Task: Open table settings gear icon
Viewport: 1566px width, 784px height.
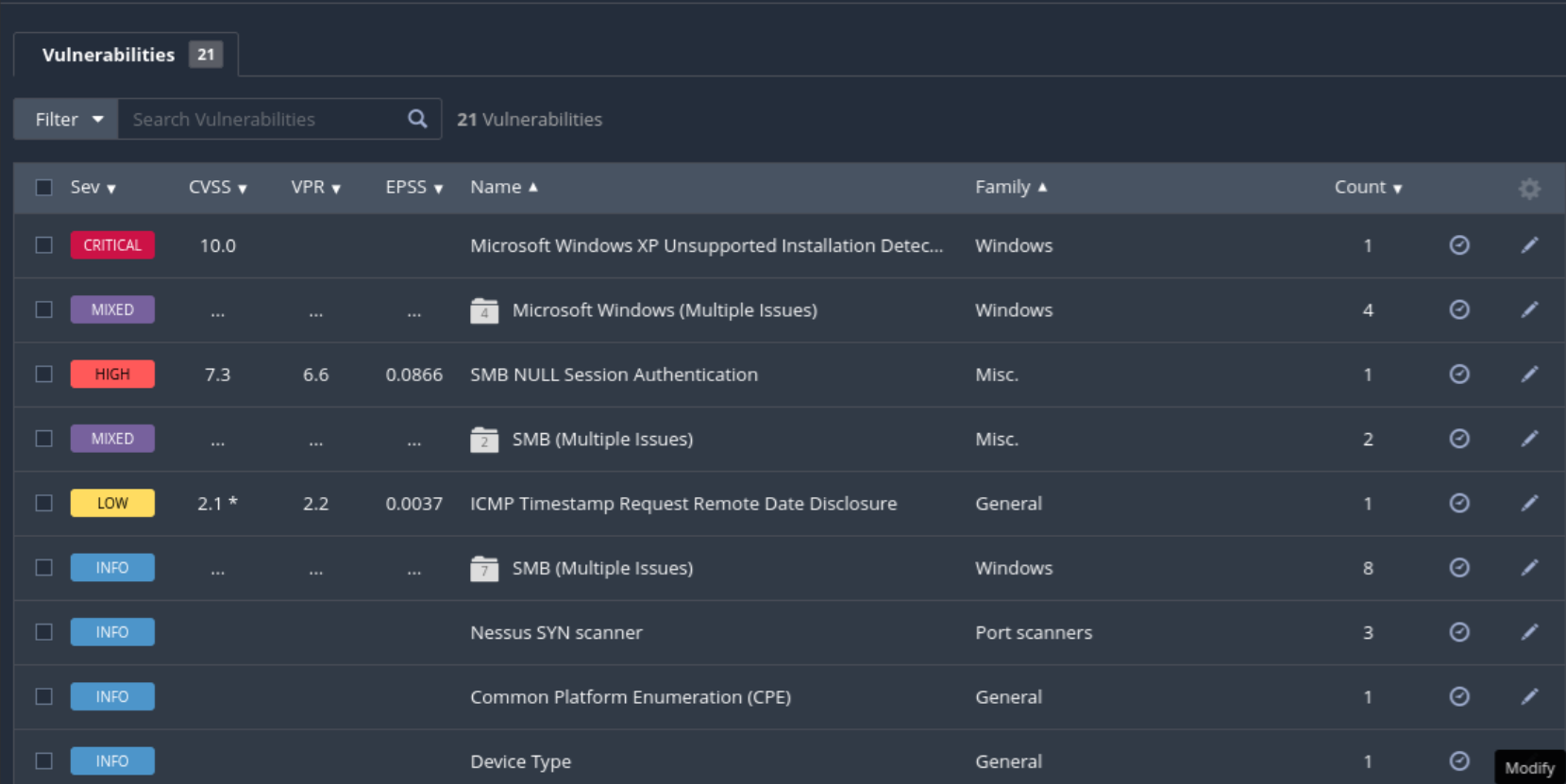Action: point(1529,189)
